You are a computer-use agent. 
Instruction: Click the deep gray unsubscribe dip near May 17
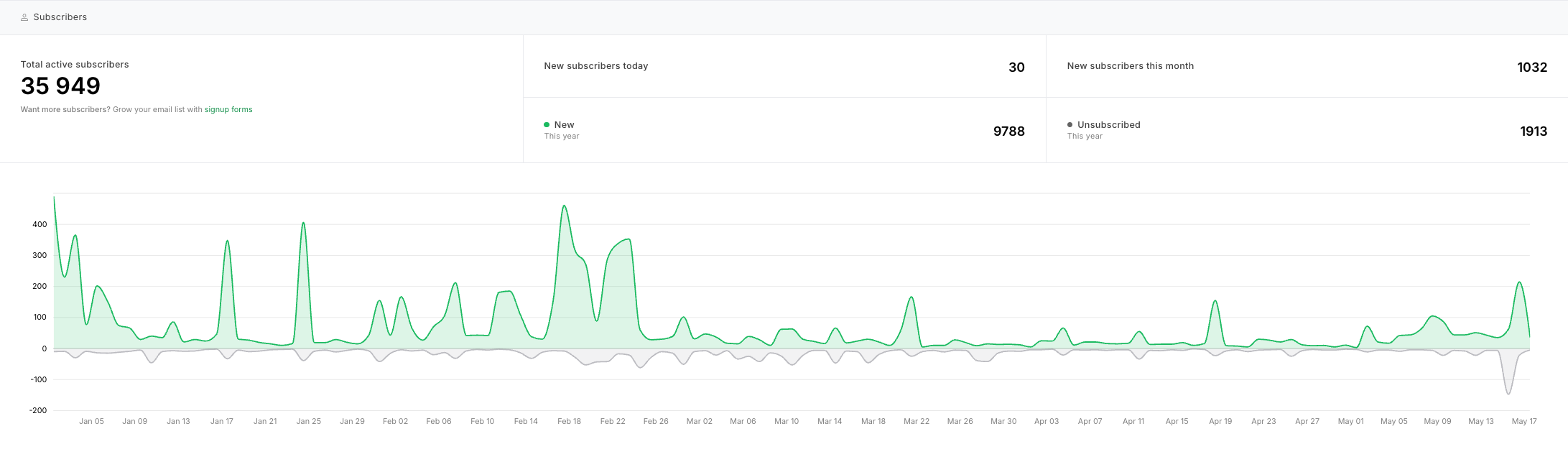[1508, 393]
